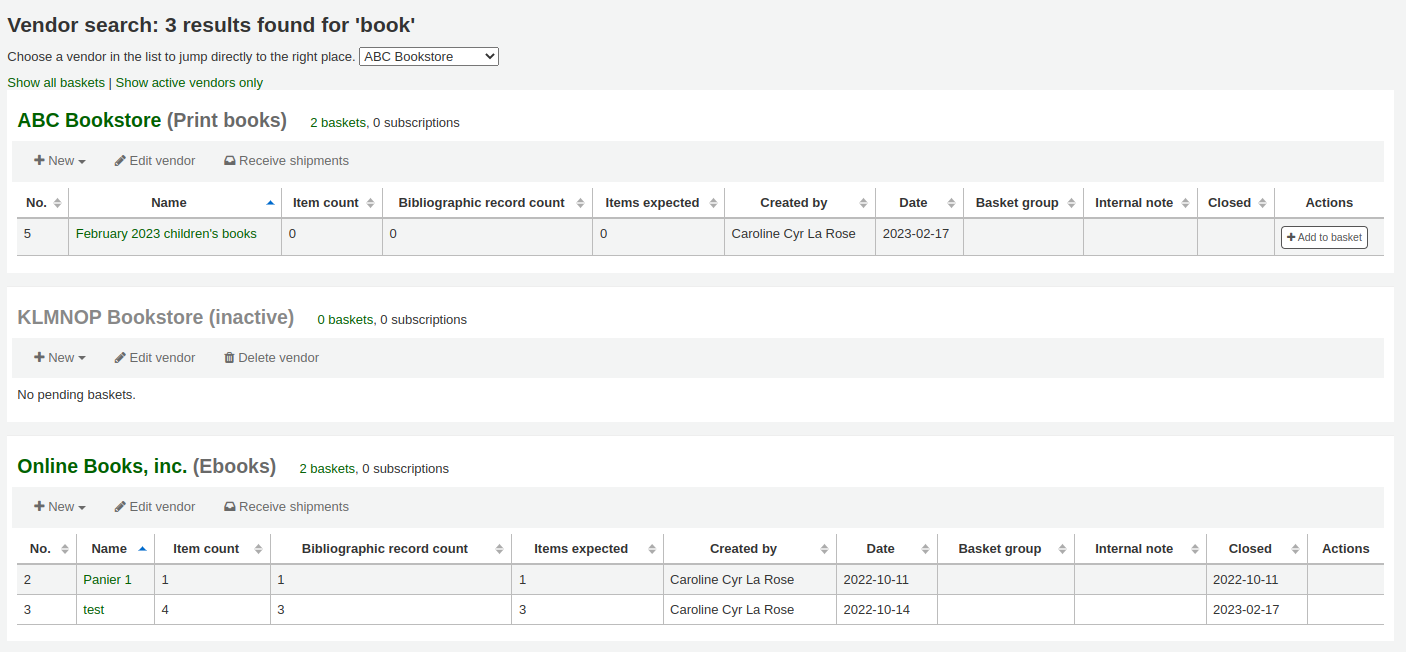Click sort icon on ABC Bookstore Item count column
Image resolution: width=1406 pixels, height=652 pixels.
370,203
